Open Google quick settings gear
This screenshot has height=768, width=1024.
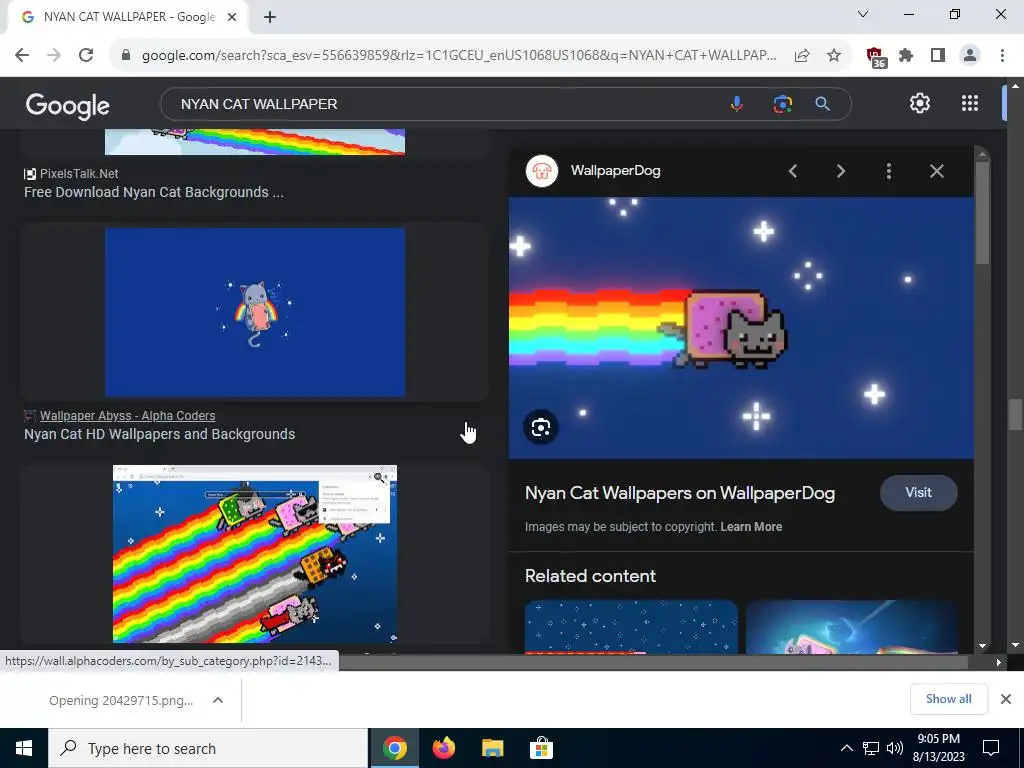[x=920, y=103]
